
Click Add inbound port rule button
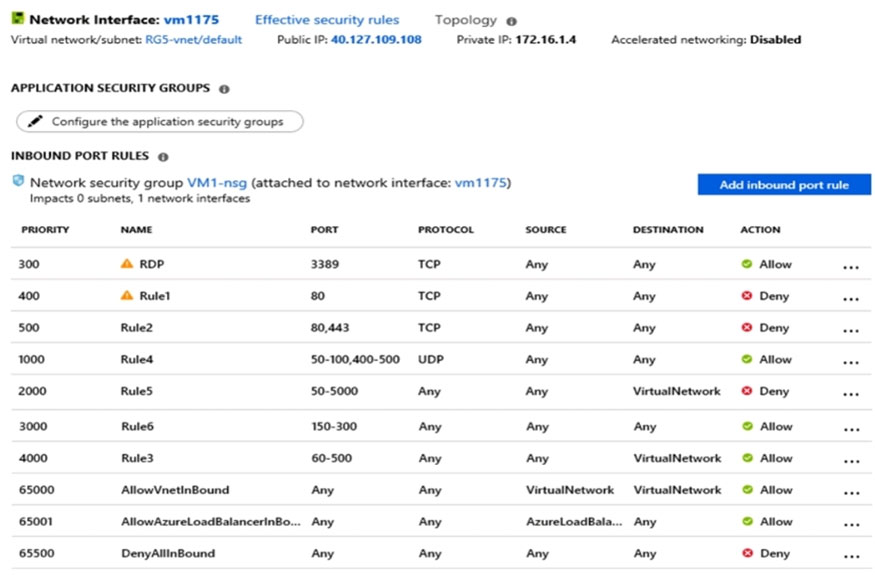click(x=784, y=185)
